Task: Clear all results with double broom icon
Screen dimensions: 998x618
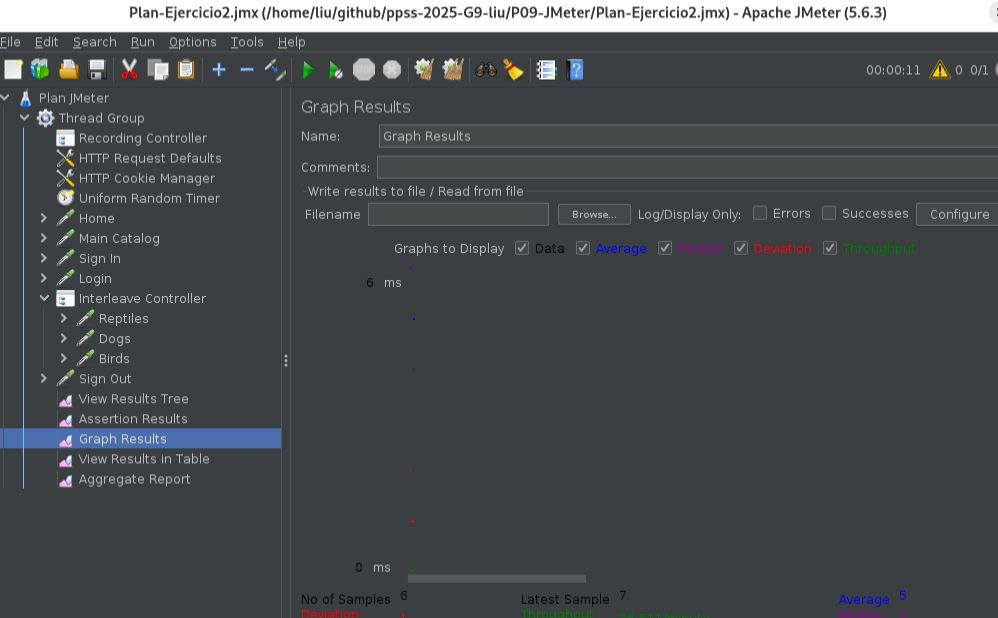Action: [x=453, y=69]
